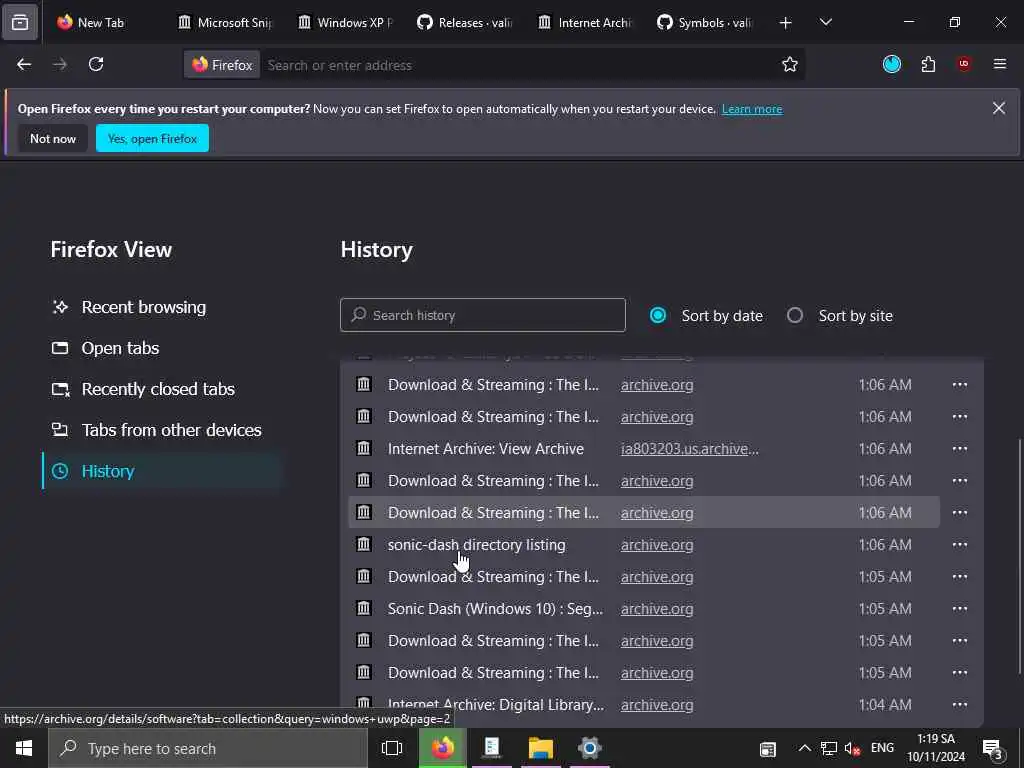List all tabs dropdown arrow

pyautogui.click(x=825, y=23)
